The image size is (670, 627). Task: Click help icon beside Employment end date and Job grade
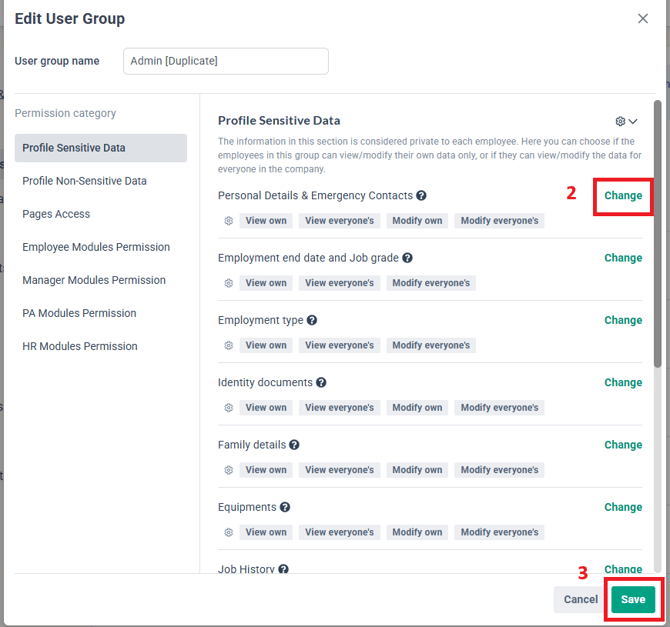pos(407,258)
